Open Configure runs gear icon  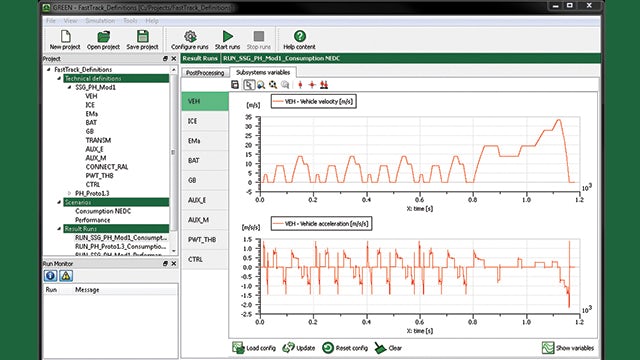190,36
